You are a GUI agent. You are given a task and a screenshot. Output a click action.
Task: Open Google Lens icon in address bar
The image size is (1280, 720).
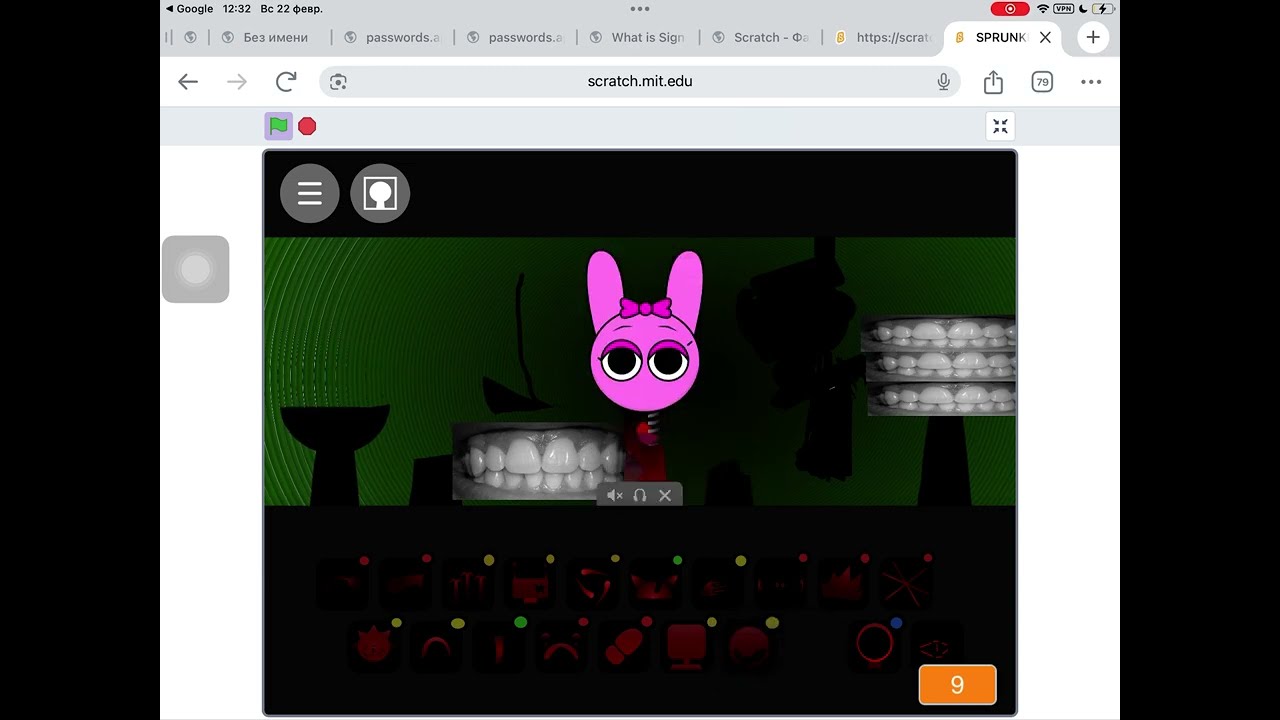pyautogui.click(x=338, y=82)
